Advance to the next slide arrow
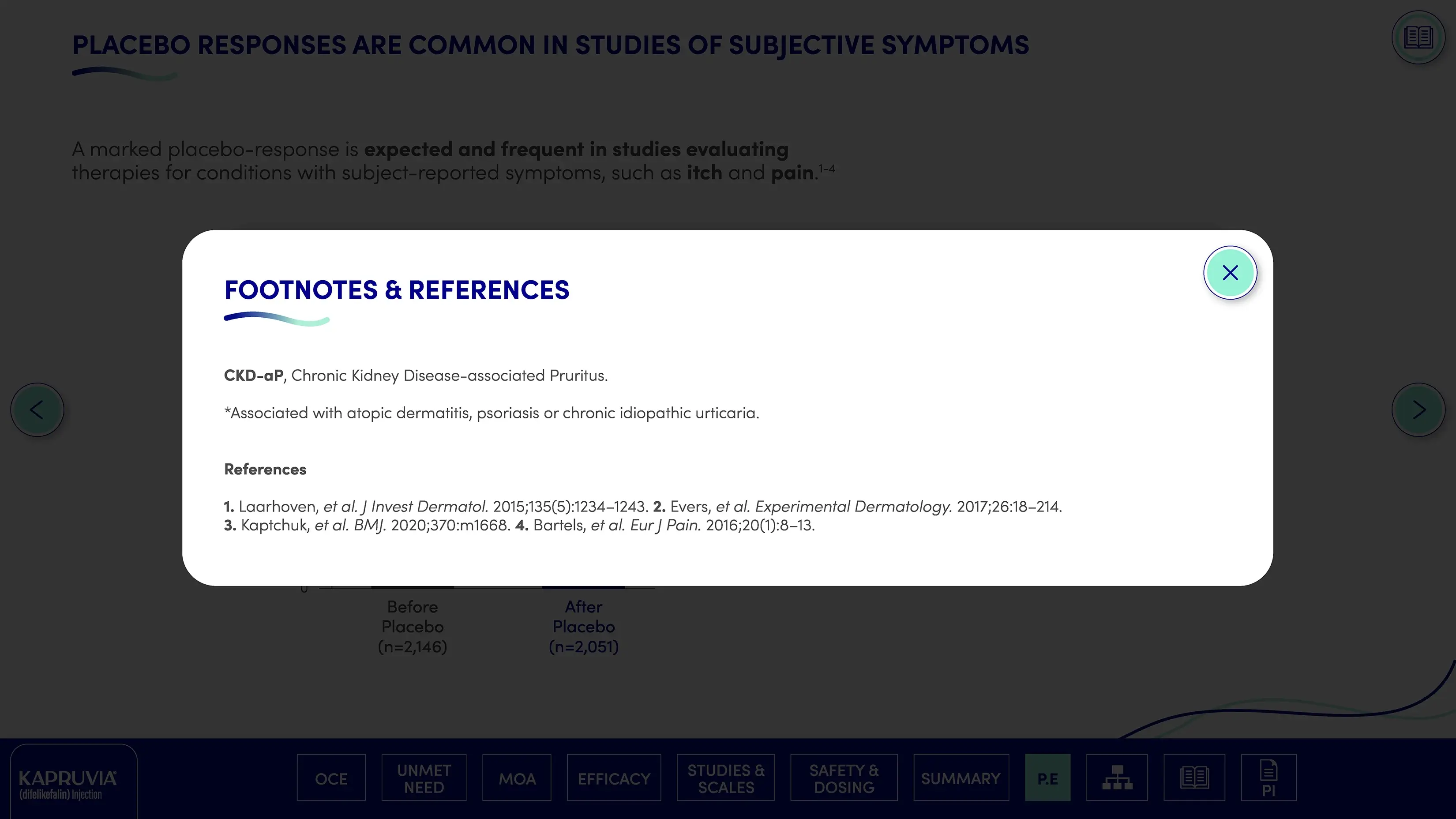 point(1418,410)
